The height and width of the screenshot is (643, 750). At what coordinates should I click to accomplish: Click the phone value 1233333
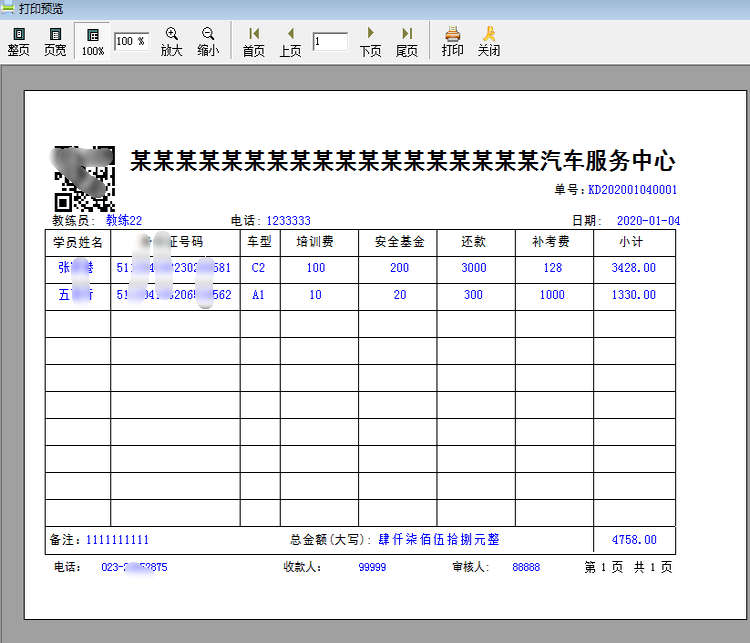(x=288, y=221)
